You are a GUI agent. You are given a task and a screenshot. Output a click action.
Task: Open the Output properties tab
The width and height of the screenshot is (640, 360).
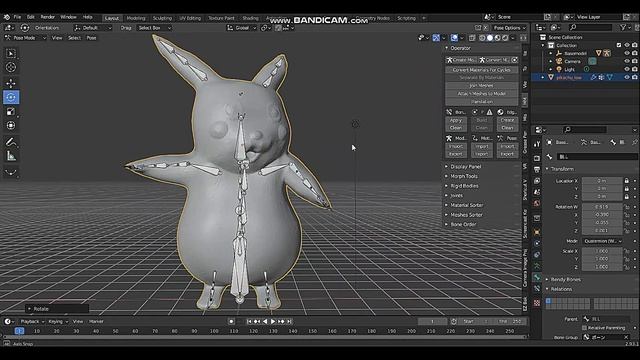click(x=537, y=169)
